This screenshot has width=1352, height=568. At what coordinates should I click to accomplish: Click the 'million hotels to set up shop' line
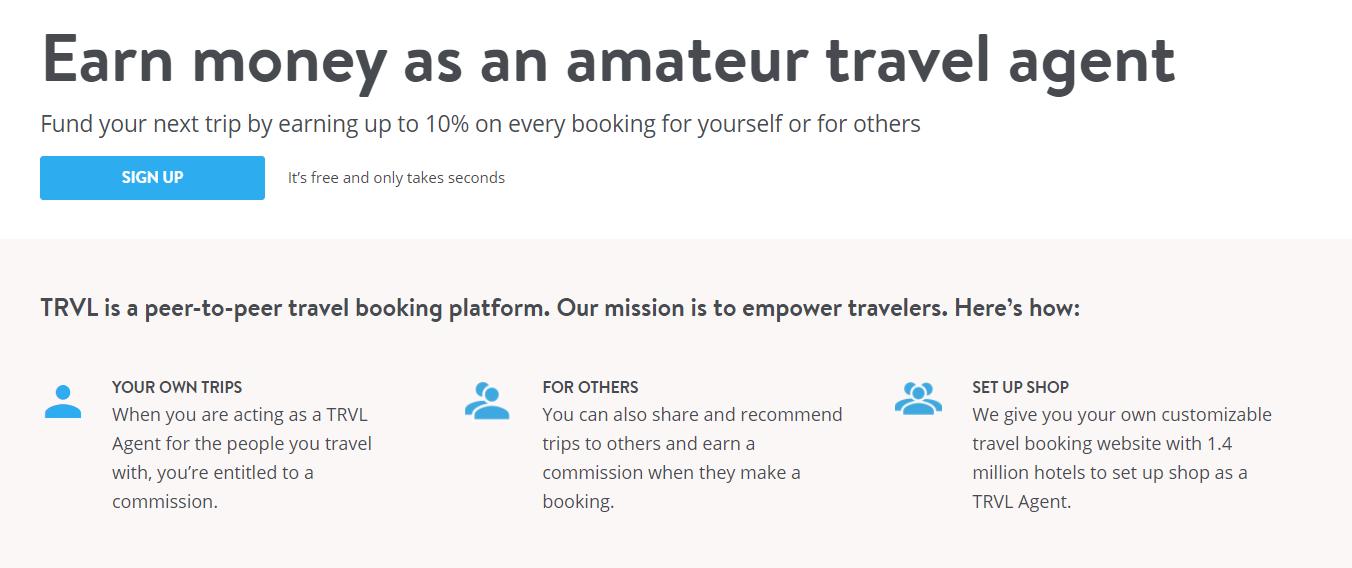pos(1109,472)
